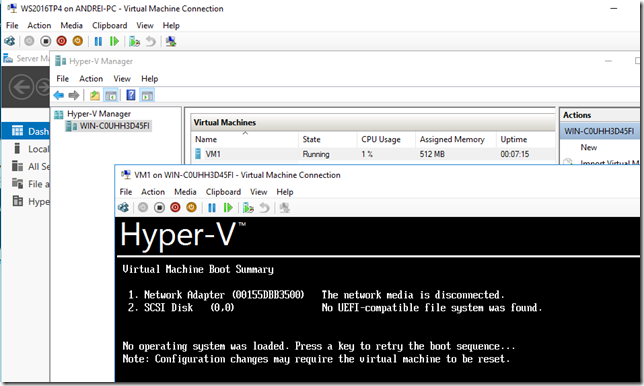Open File menu in VM1 connection window
The image size is (644, 386).
[126, 192]
